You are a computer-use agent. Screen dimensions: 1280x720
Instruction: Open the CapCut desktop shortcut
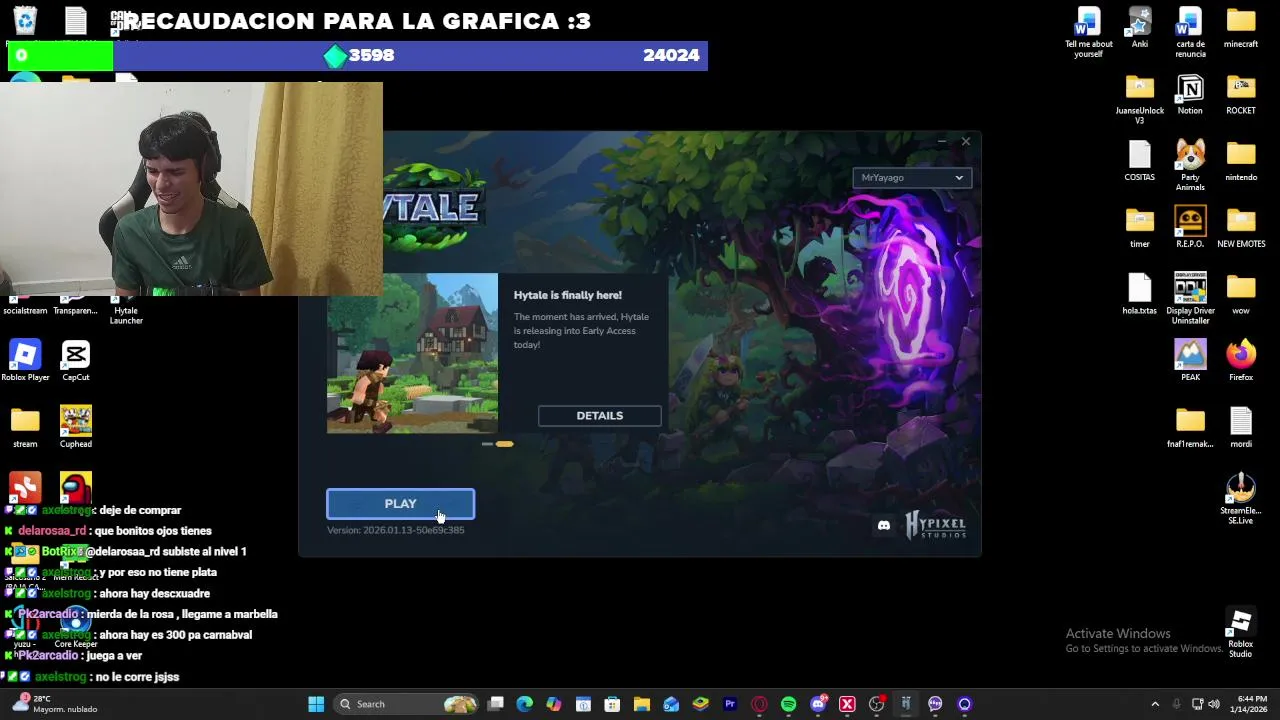point(76,361)
